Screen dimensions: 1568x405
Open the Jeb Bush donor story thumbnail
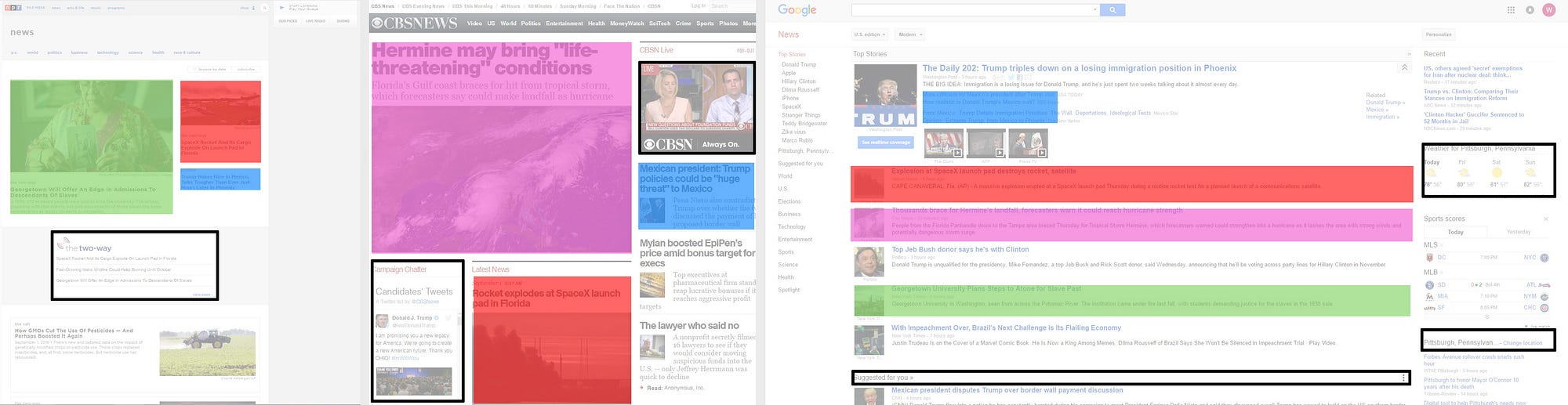pos(869,261)
